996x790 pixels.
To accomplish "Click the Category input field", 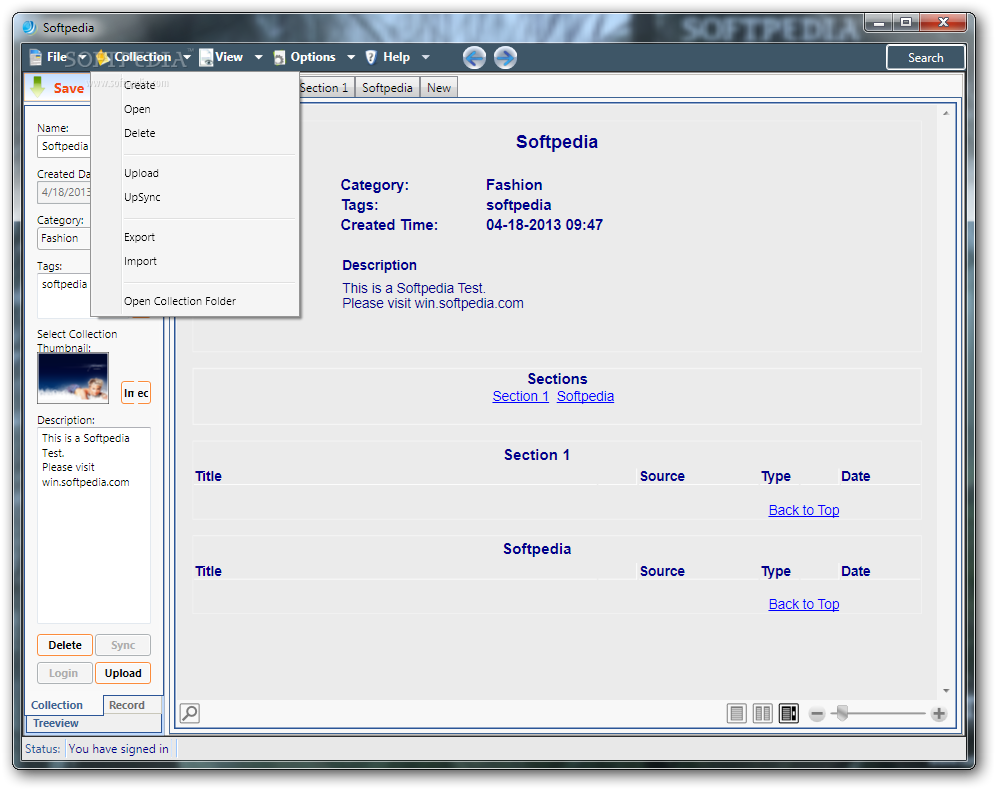I will point(64,238).
